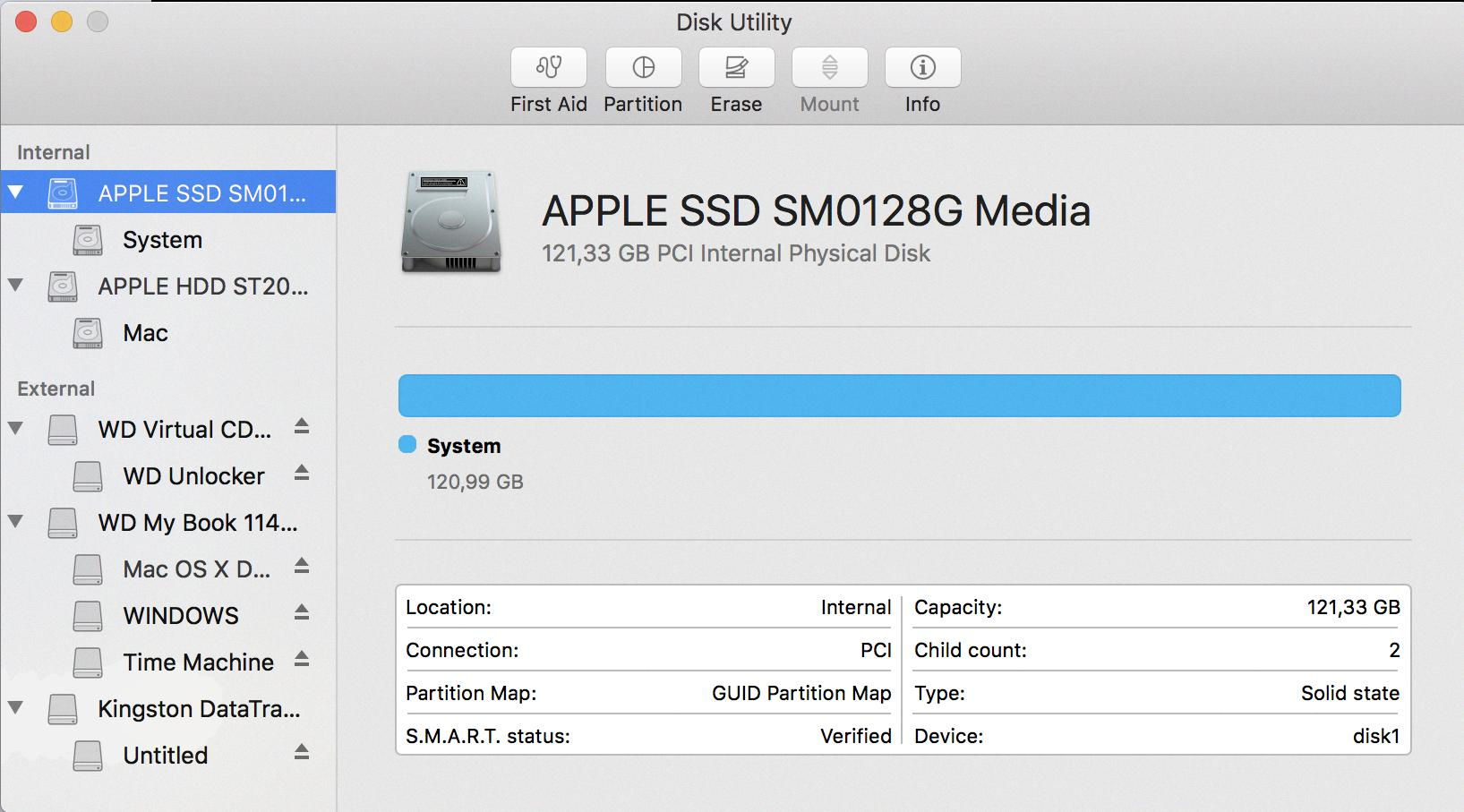Click the disk1 device value

[1376, 736]
